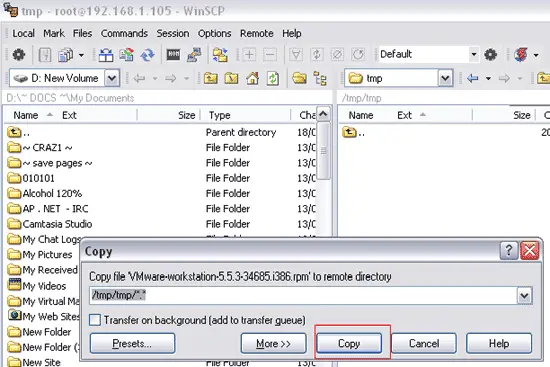
Task: Click the Copy button in dialog
Action: 349,343
